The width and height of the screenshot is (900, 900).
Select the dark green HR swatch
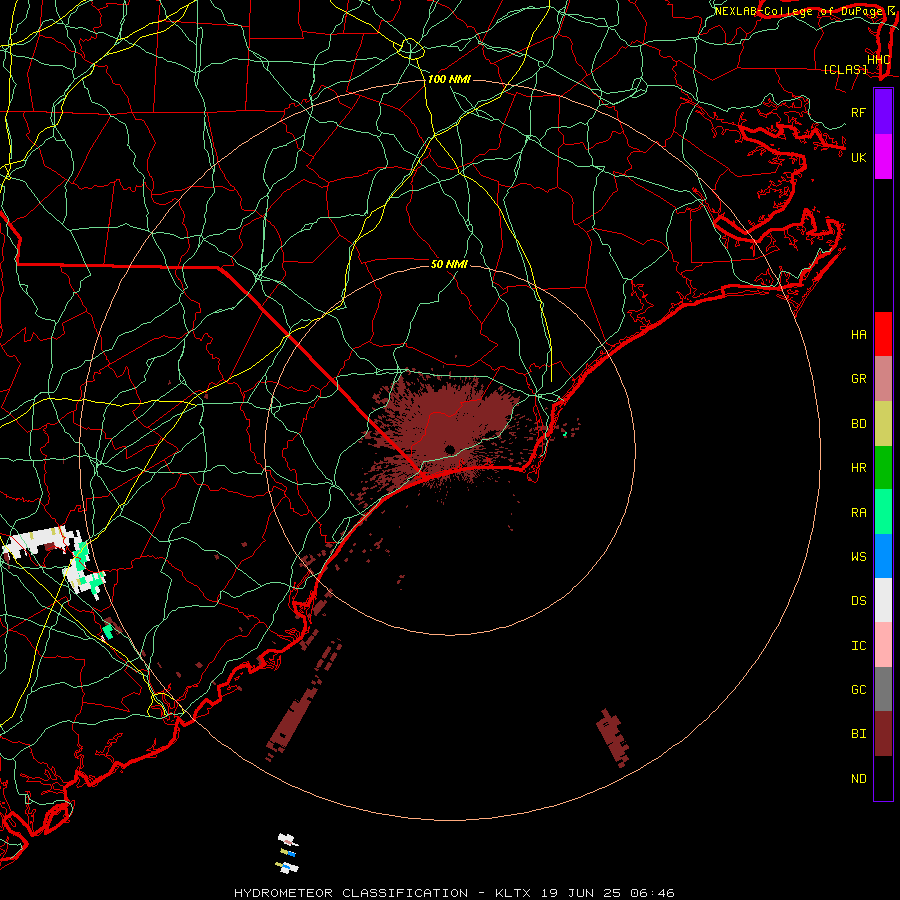[x=883, y=467]
